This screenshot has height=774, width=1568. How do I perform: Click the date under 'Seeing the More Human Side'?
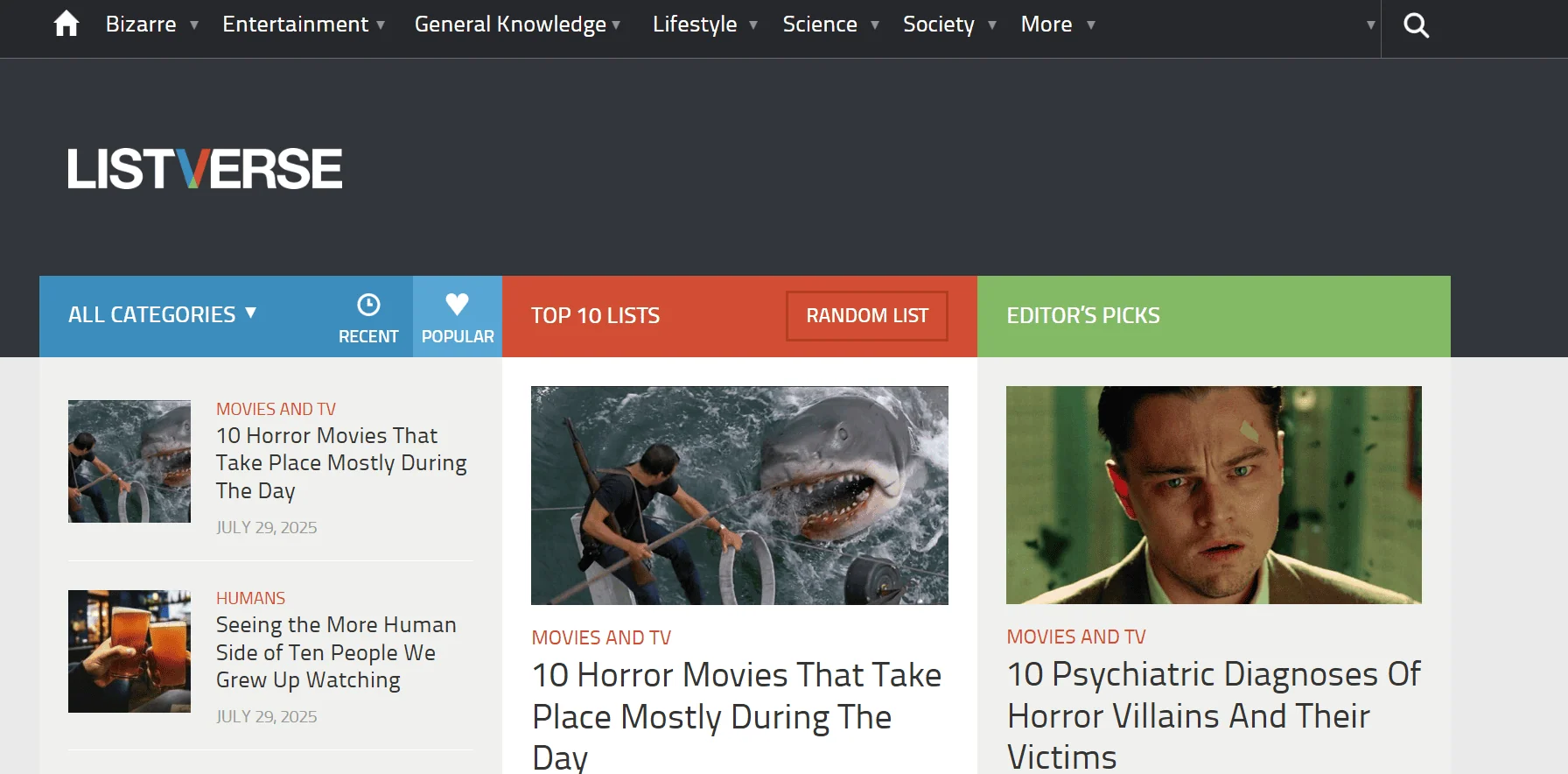tap(267, 716)
